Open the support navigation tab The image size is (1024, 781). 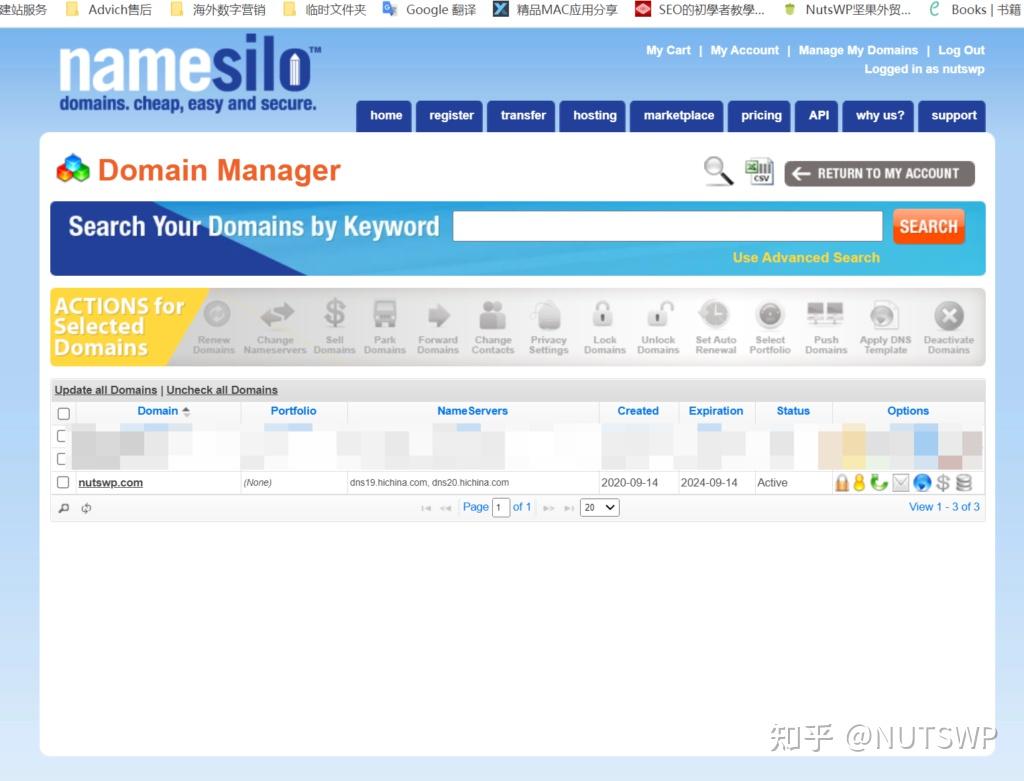coord(953,116)
